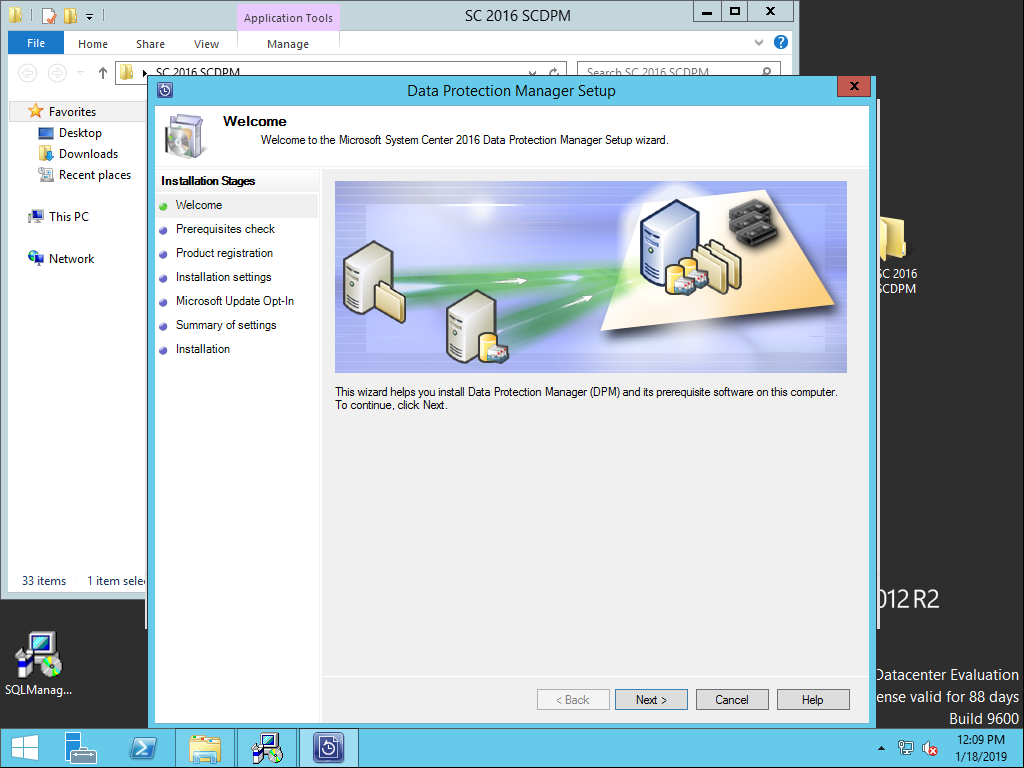Viewport: 1024px width, 768px height.
Task: Open the Manage tab under Application Tools
Action: coord(287,43)
